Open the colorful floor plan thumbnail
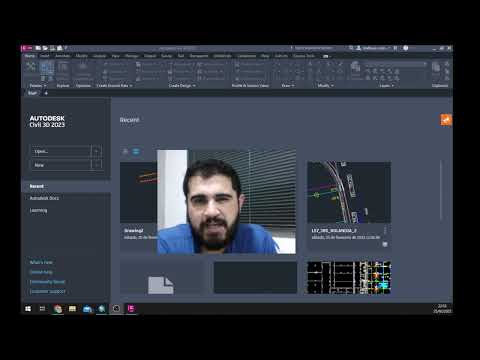Screen dimensions: 480x360 click(349, 277)
